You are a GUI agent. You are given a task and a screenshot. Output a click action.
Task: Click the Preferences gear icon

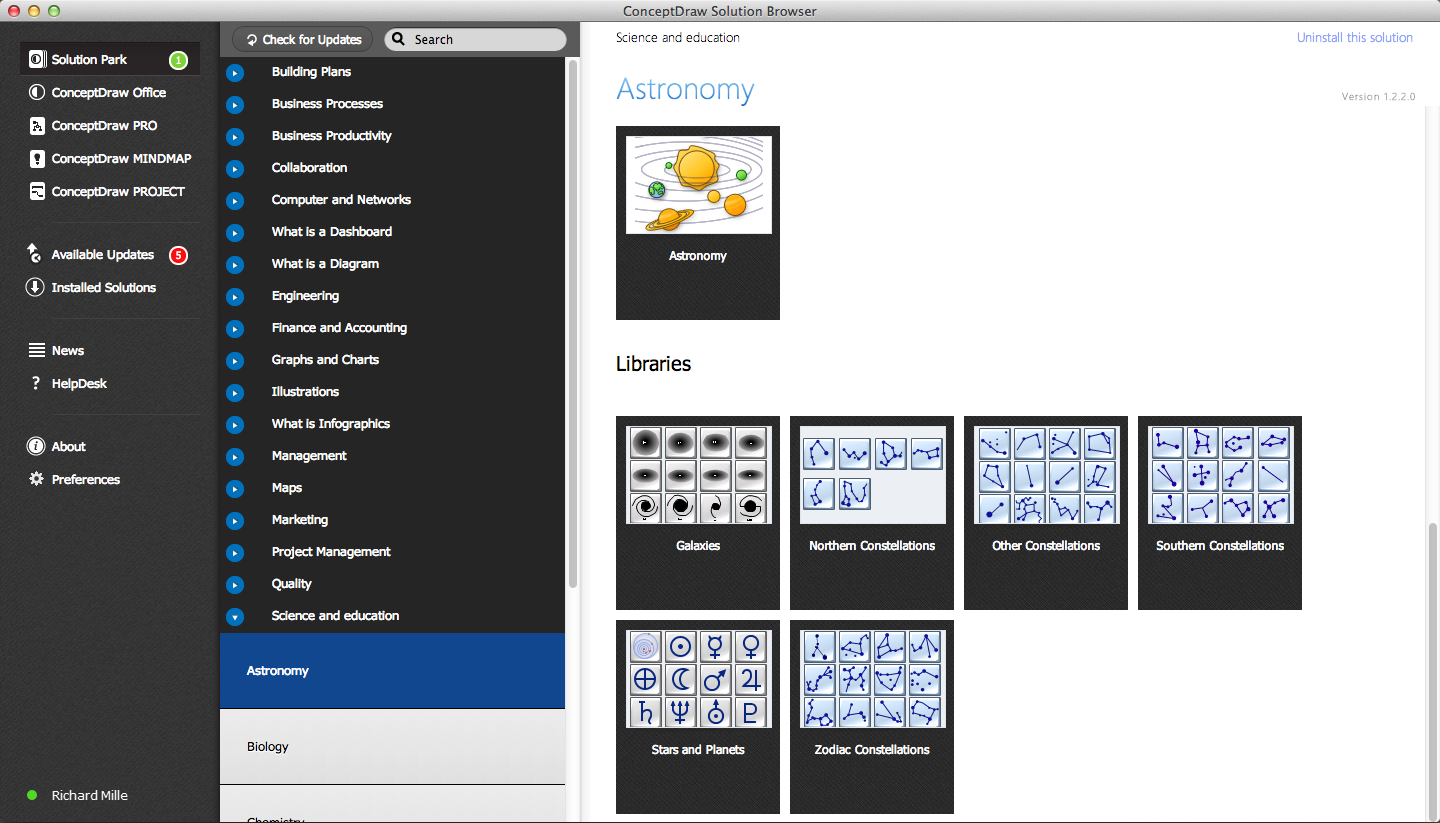coord(36,479)
